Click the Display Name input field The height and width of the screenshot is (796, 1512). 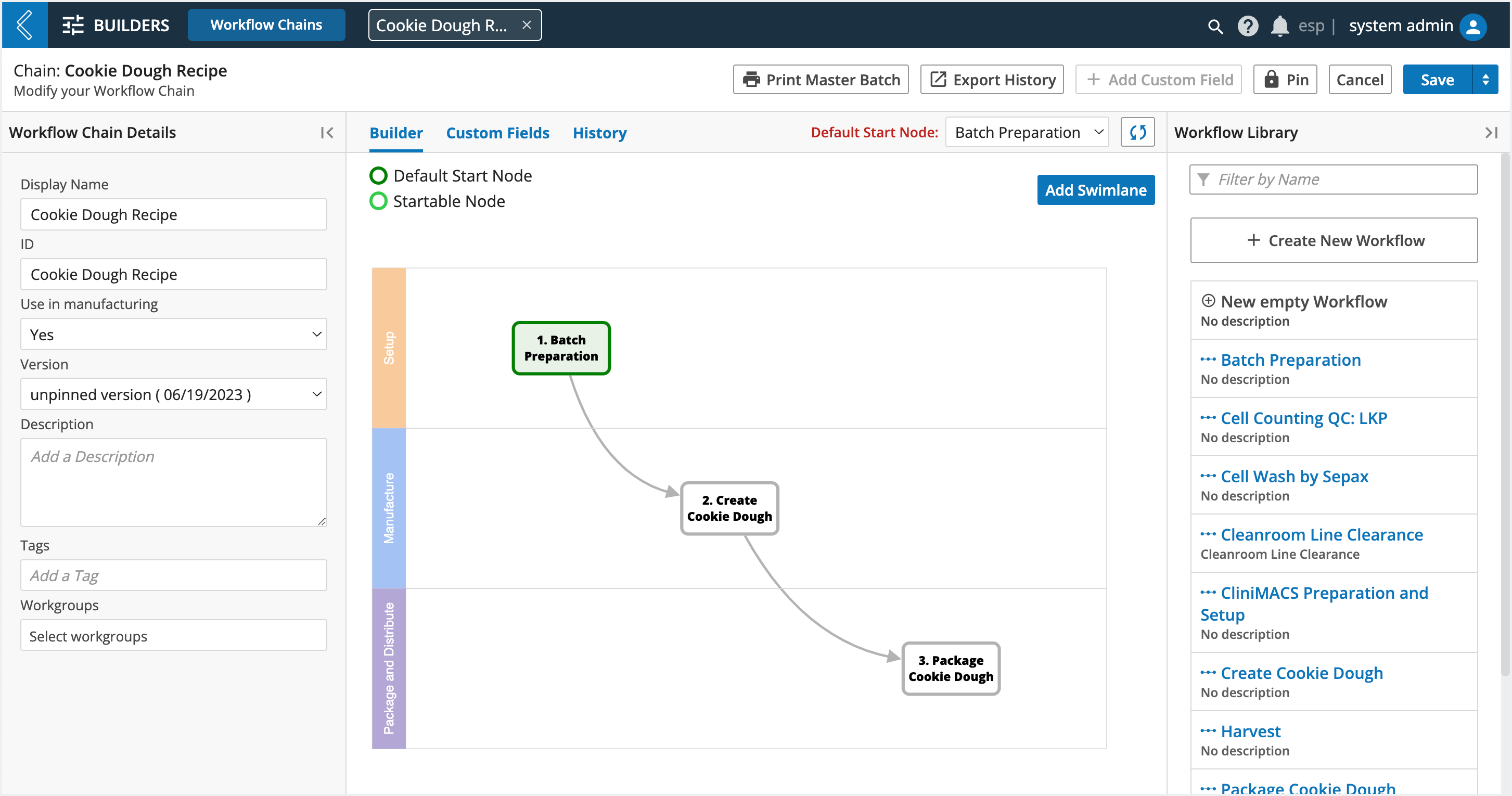pos(174,214)
